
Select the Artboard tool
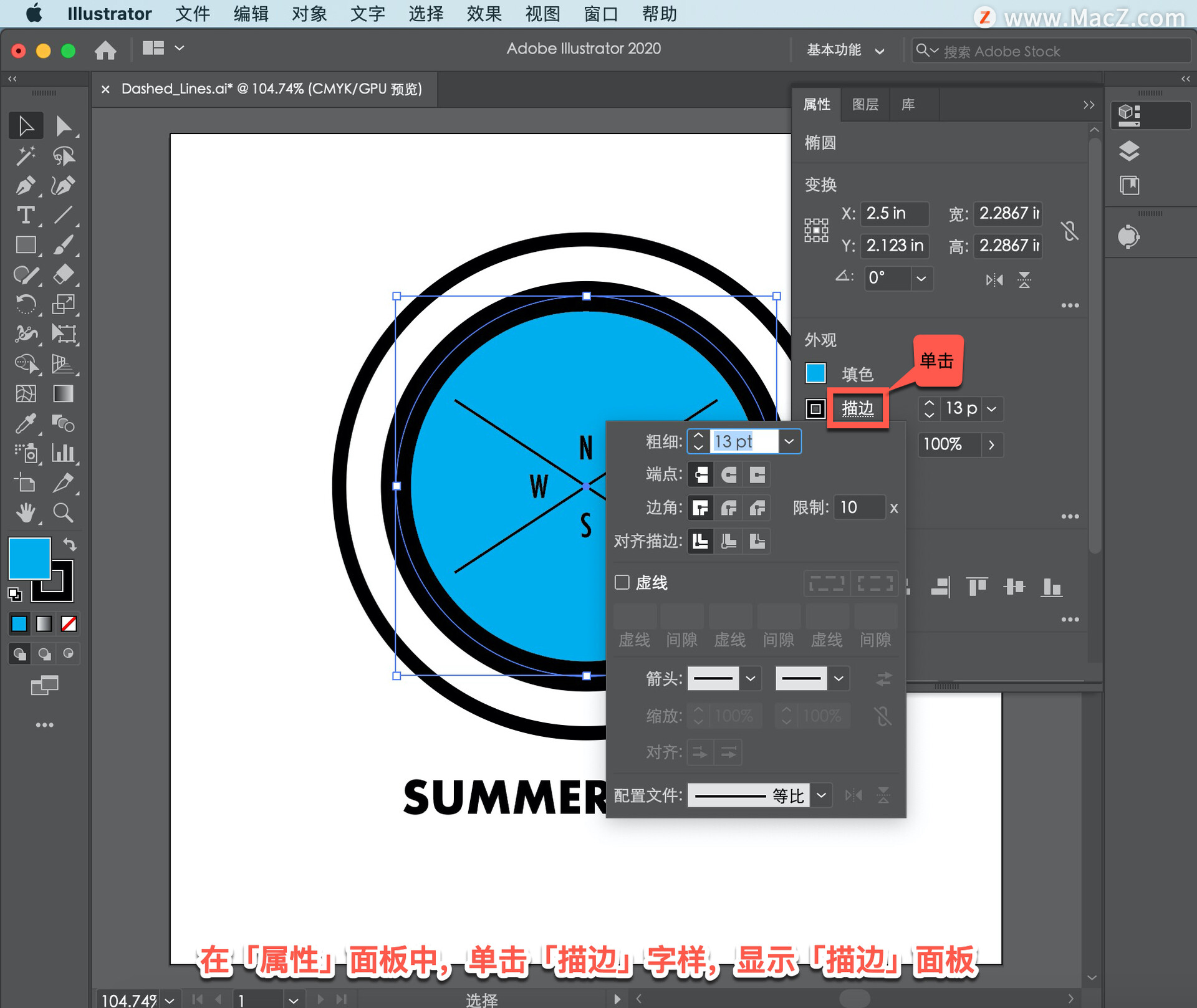coord(26,483)
